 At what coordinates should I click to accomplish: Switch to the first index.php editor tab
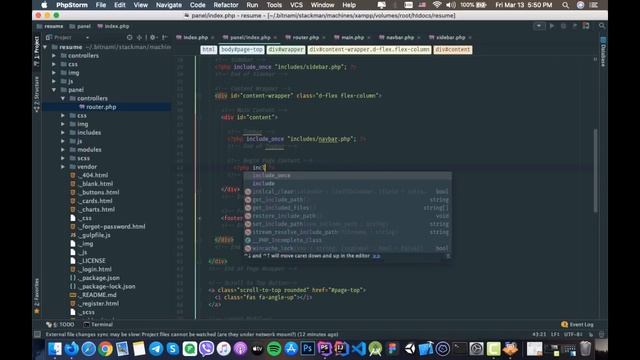point(195,37)
